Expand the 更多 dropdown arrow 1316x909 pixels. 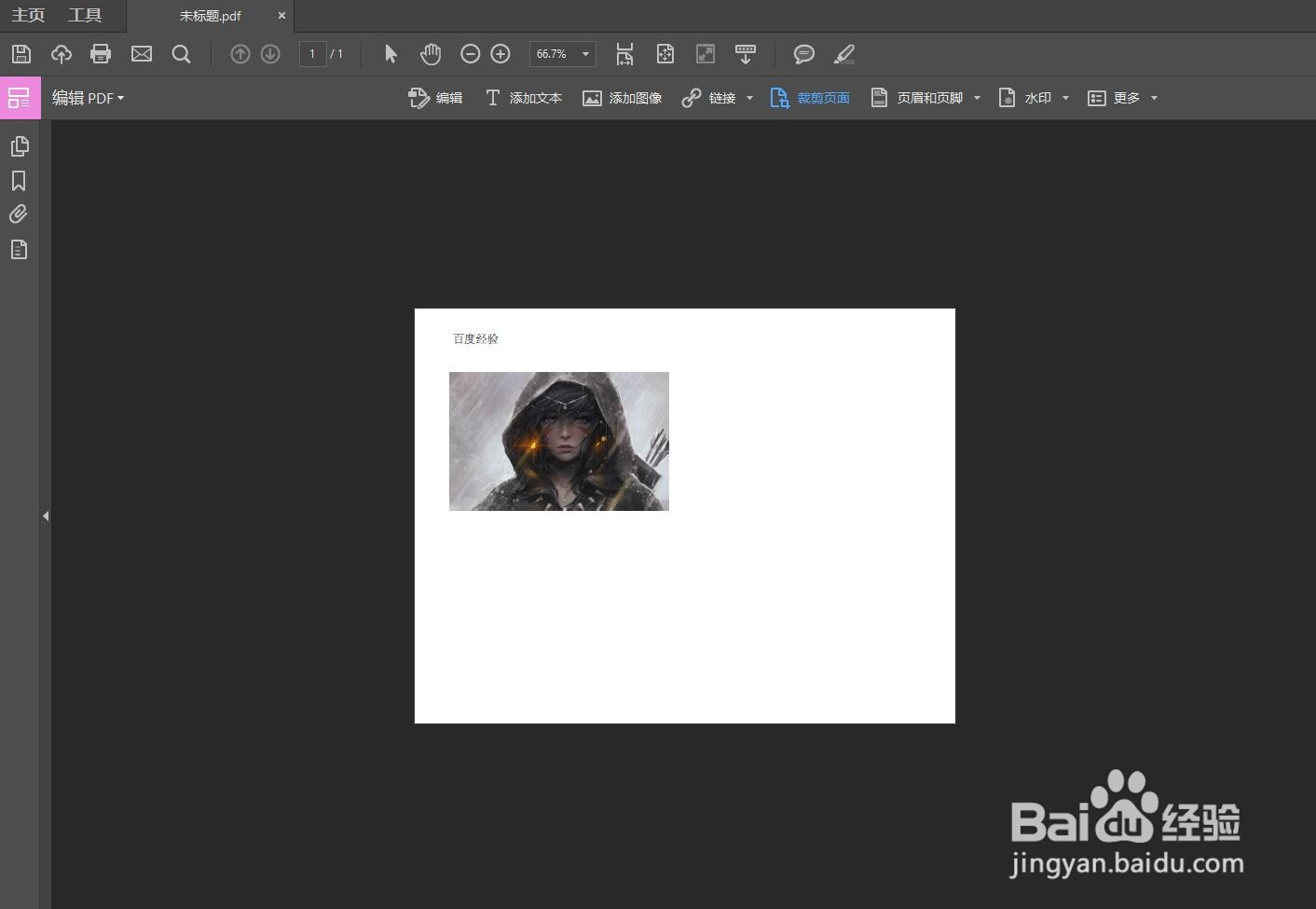click(1154, 98)
